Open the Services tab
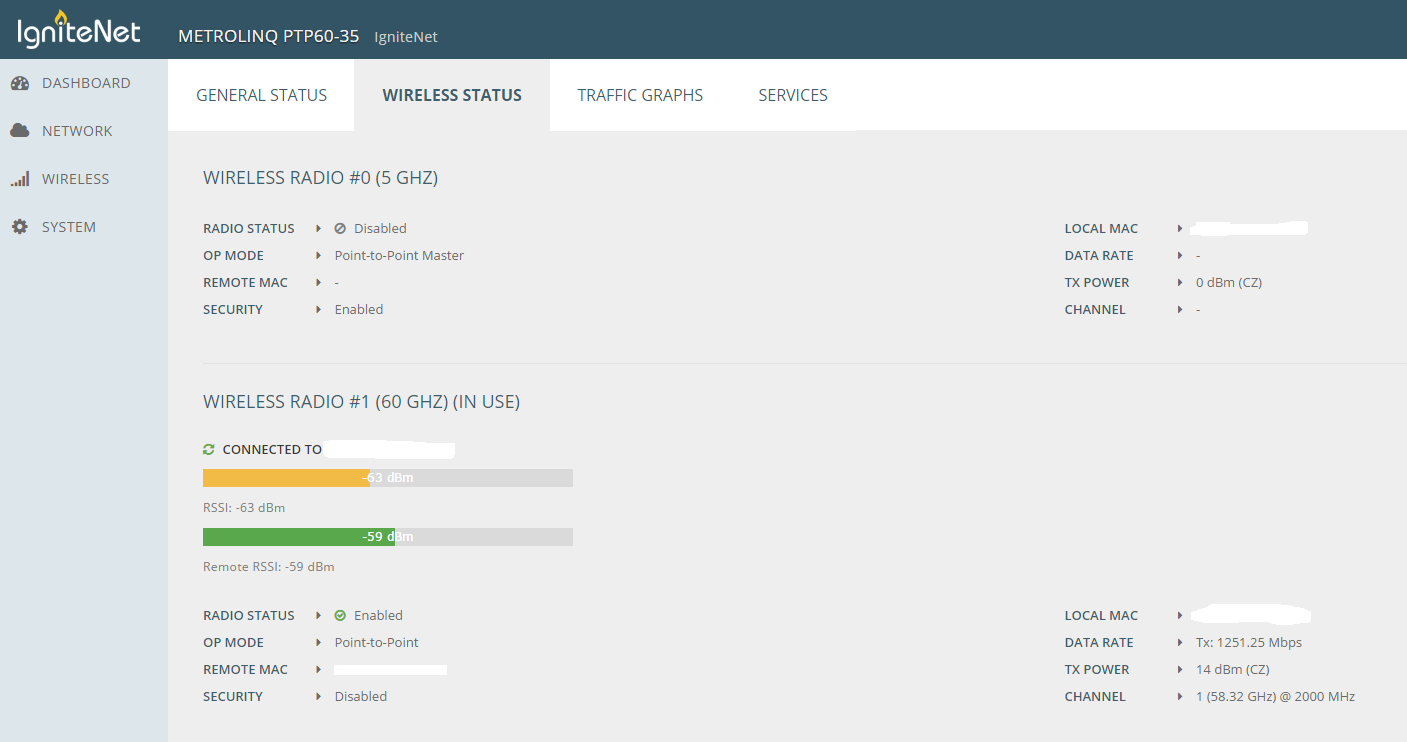Screen dimensions: 1407x742 [793, 95]
